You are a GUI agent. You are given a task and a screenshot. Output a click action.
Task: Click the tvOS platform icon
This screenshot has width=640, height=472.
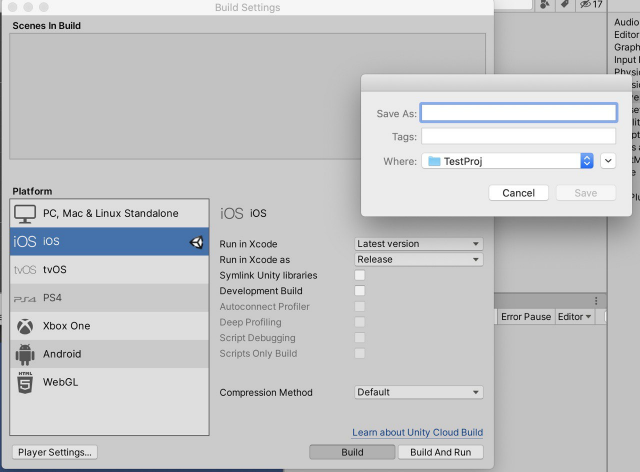tap(25, 270)
